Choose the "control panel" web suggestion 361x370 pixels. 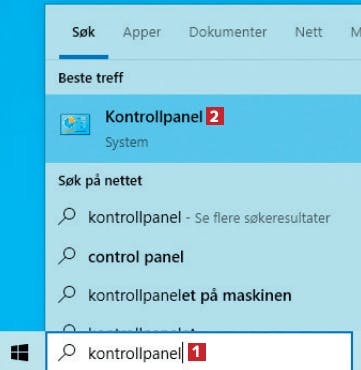click(x=136, y=257)
